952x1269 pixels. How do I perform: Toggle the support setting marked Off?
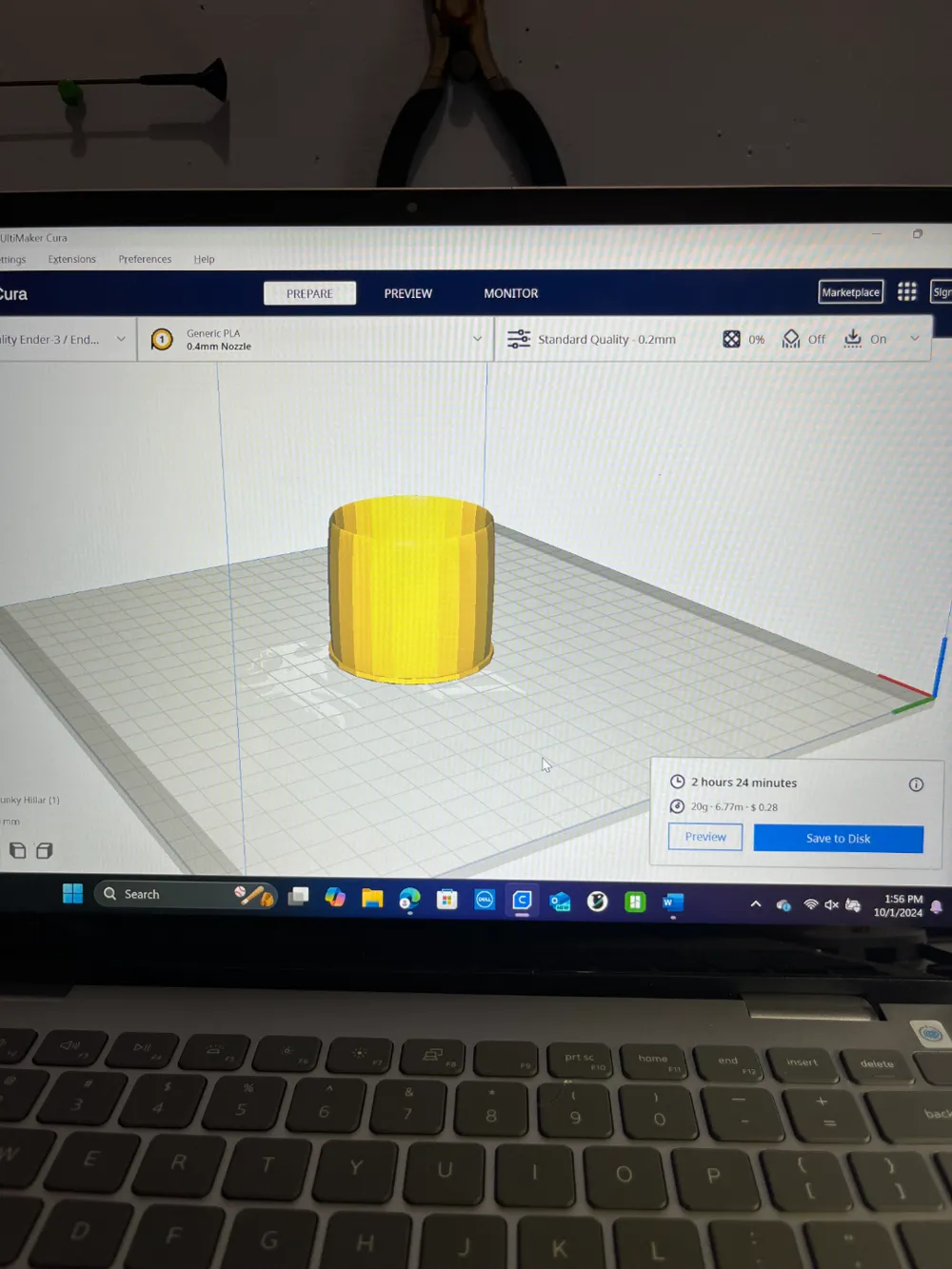coord(803,339)
